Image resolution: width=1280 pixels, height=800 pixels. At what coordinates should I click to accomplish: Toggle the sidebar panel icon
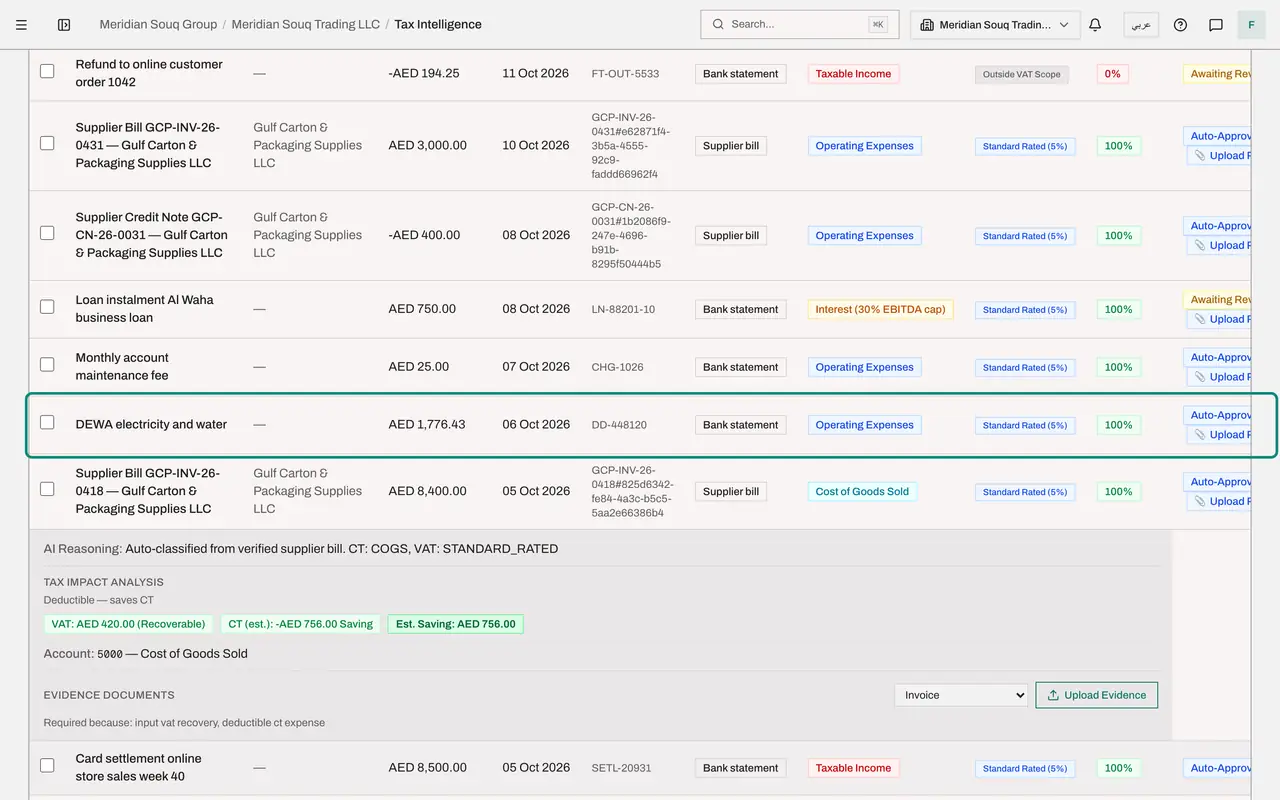click(x=64, y=24)
